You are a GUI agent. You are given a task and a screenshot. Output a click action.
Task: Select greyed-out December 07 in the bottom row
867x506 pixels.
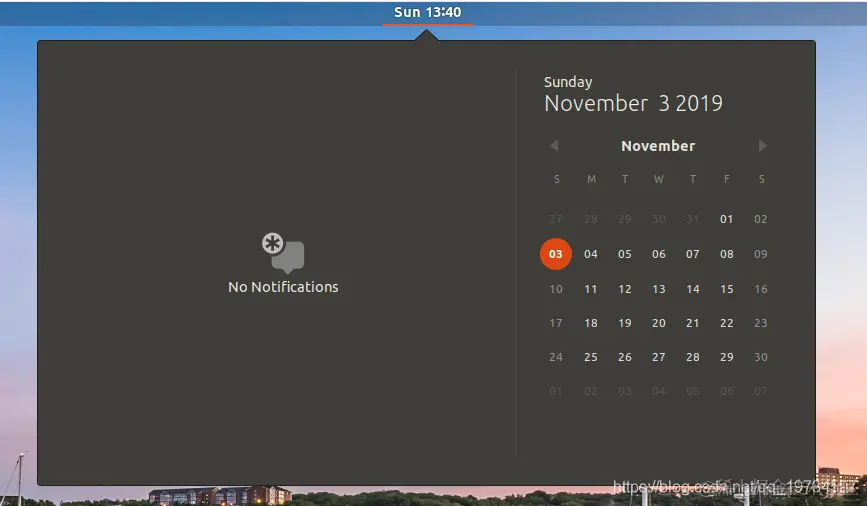click(x=761, y=392)
